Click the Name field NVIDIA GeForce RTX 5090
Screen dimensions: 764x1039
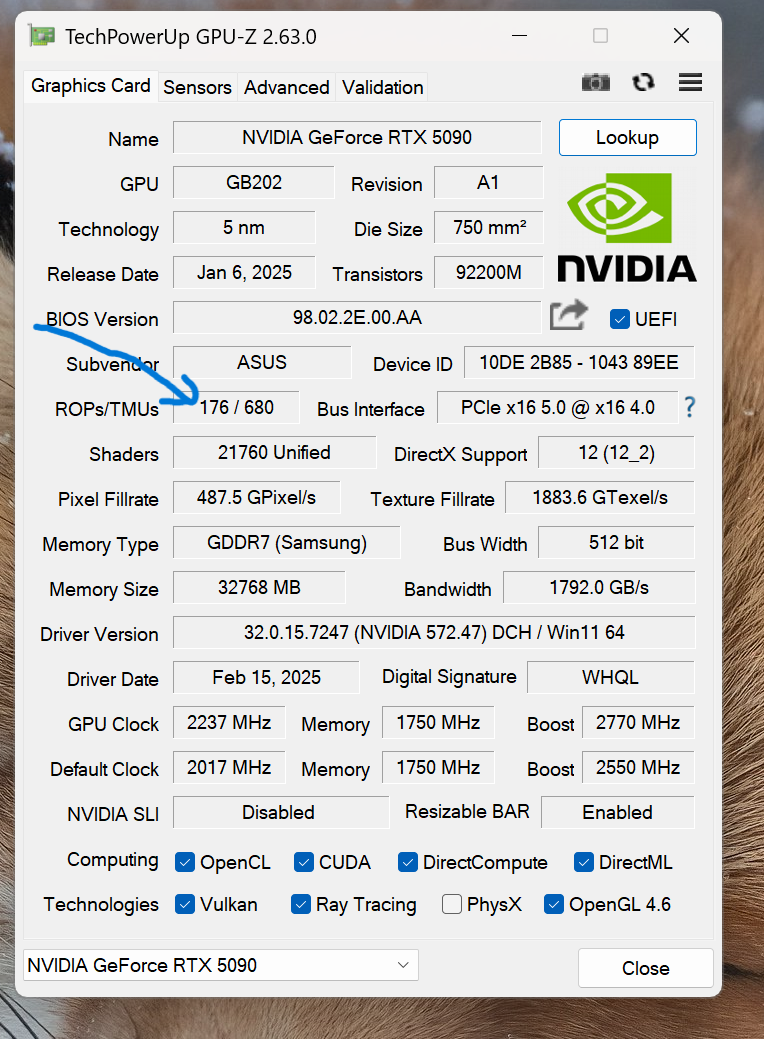pos(357,138)
